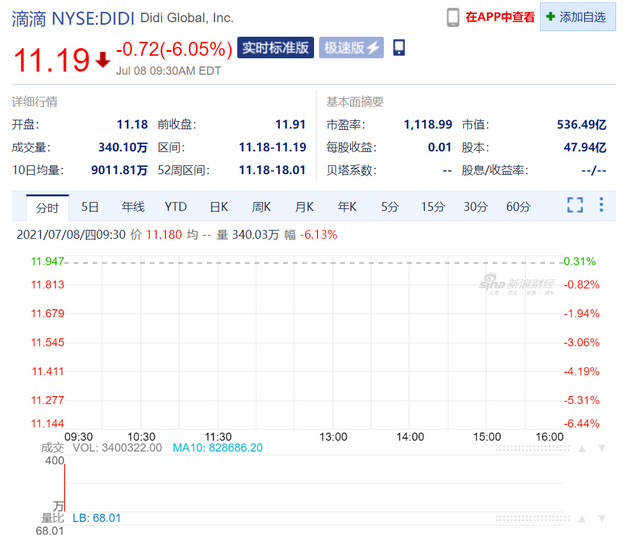Screen dimensions: 630x539
Task: Click the current price 11.19
Action: point(51,60)
